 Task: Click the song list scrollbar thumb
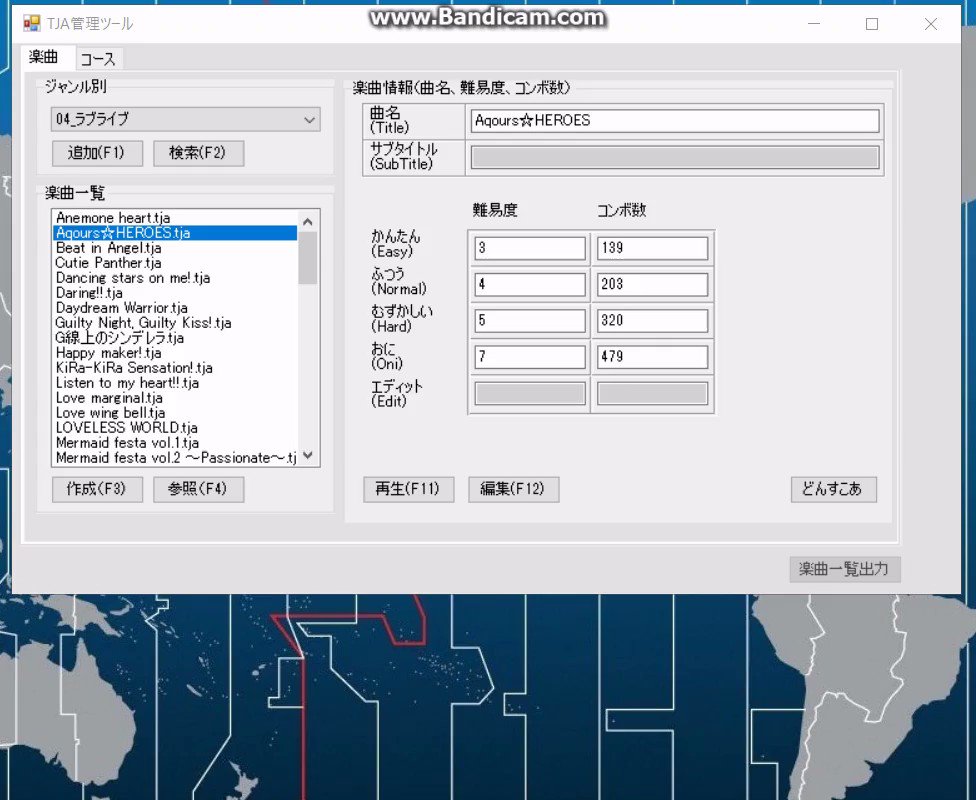tap(308, 258)
